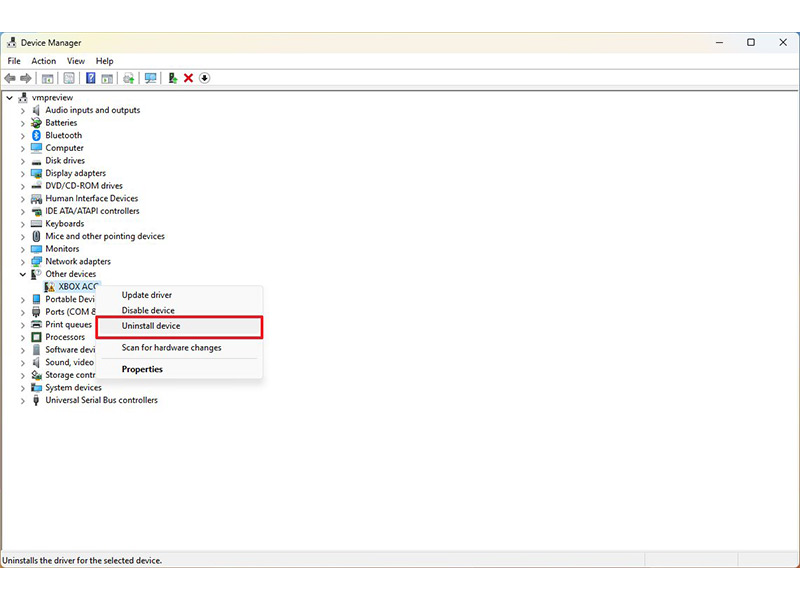Choose Update driver from context menu

point(179,295)
